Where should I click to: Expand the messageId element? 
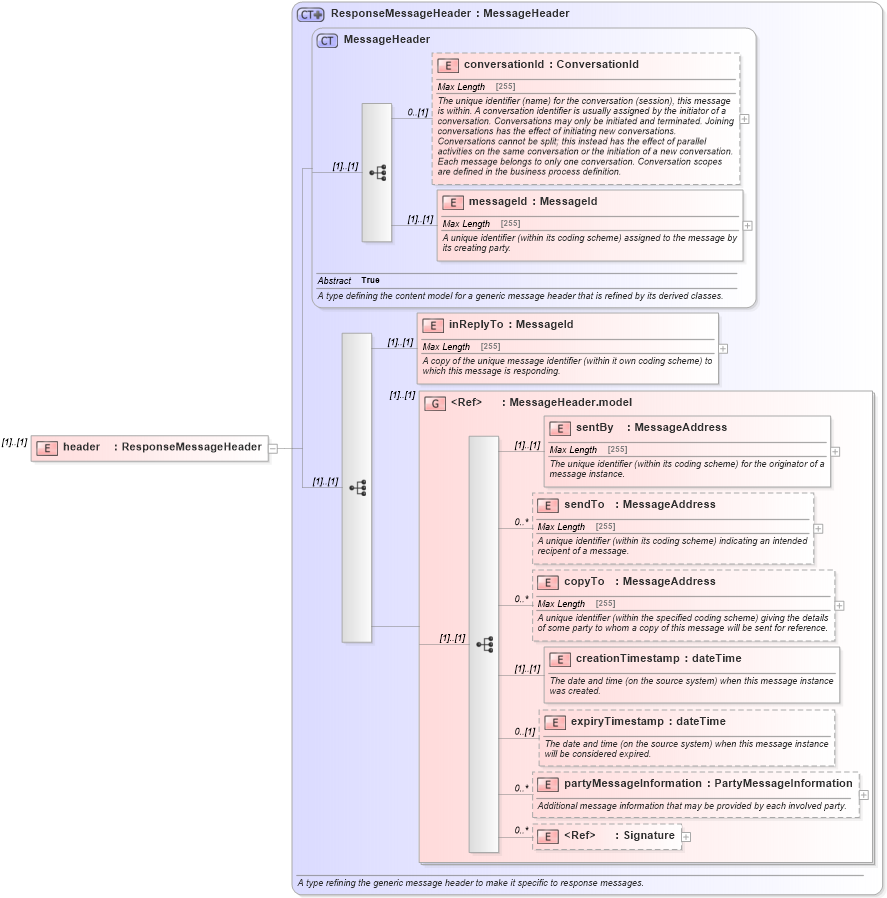[x=747, y=226]
